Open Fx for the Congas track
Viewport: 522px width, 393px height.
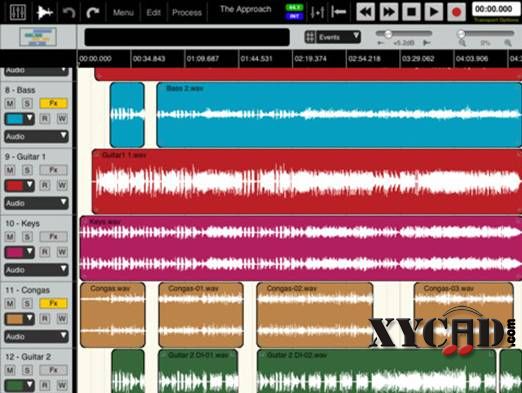pyautogui.click(x=53, y=303)
